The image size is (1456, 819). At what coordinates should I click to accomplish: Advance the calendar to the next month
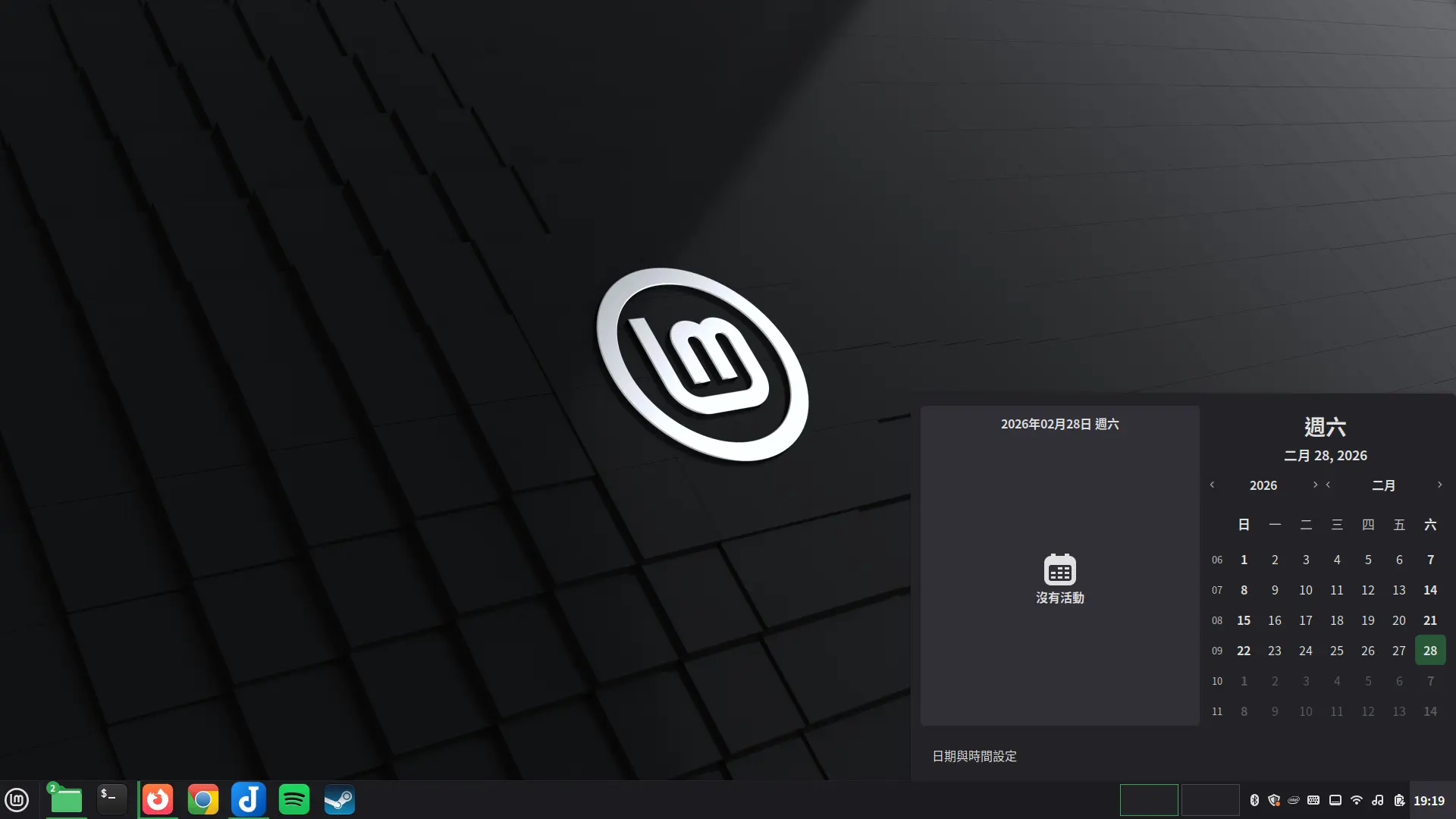tap(1439, 485)
